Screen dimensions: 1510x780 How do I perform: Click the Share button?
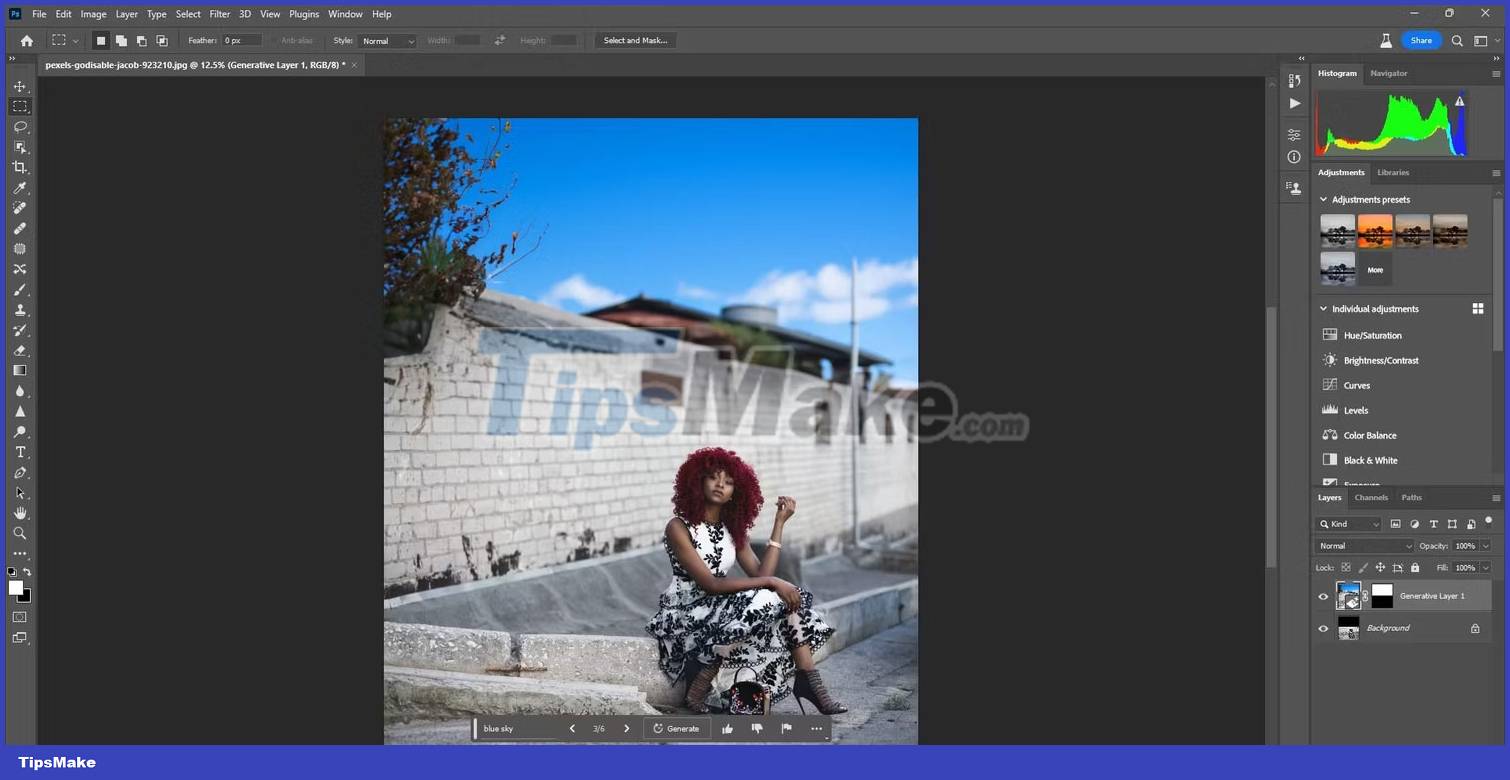pyautogui.click(x=1421, y=41)
